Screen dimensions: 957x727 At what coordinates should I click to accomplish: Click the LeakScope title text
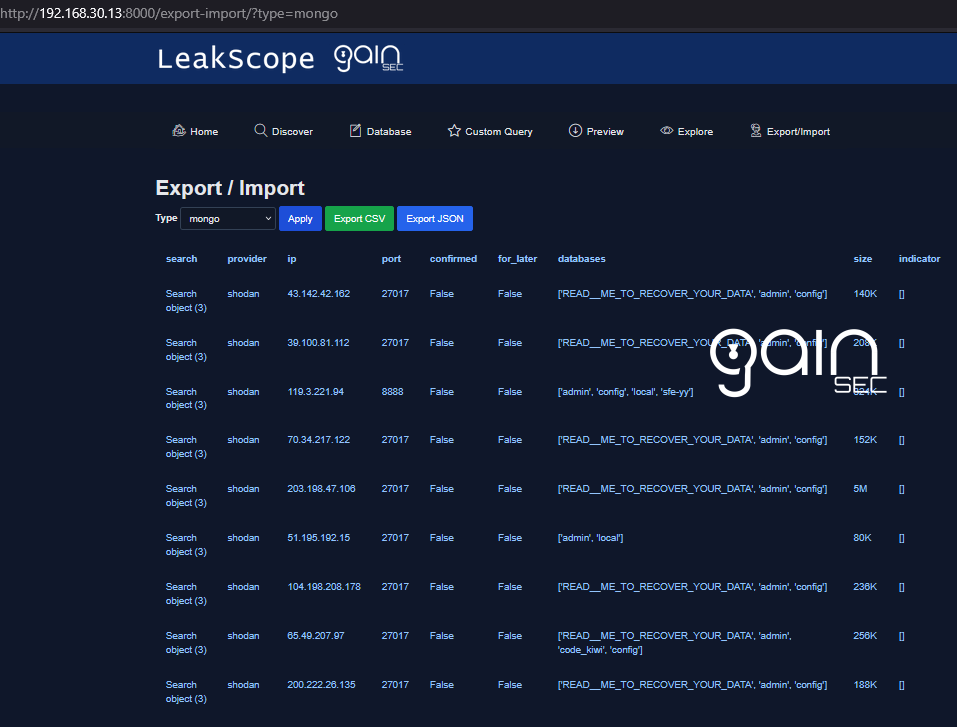click(235, 59)
